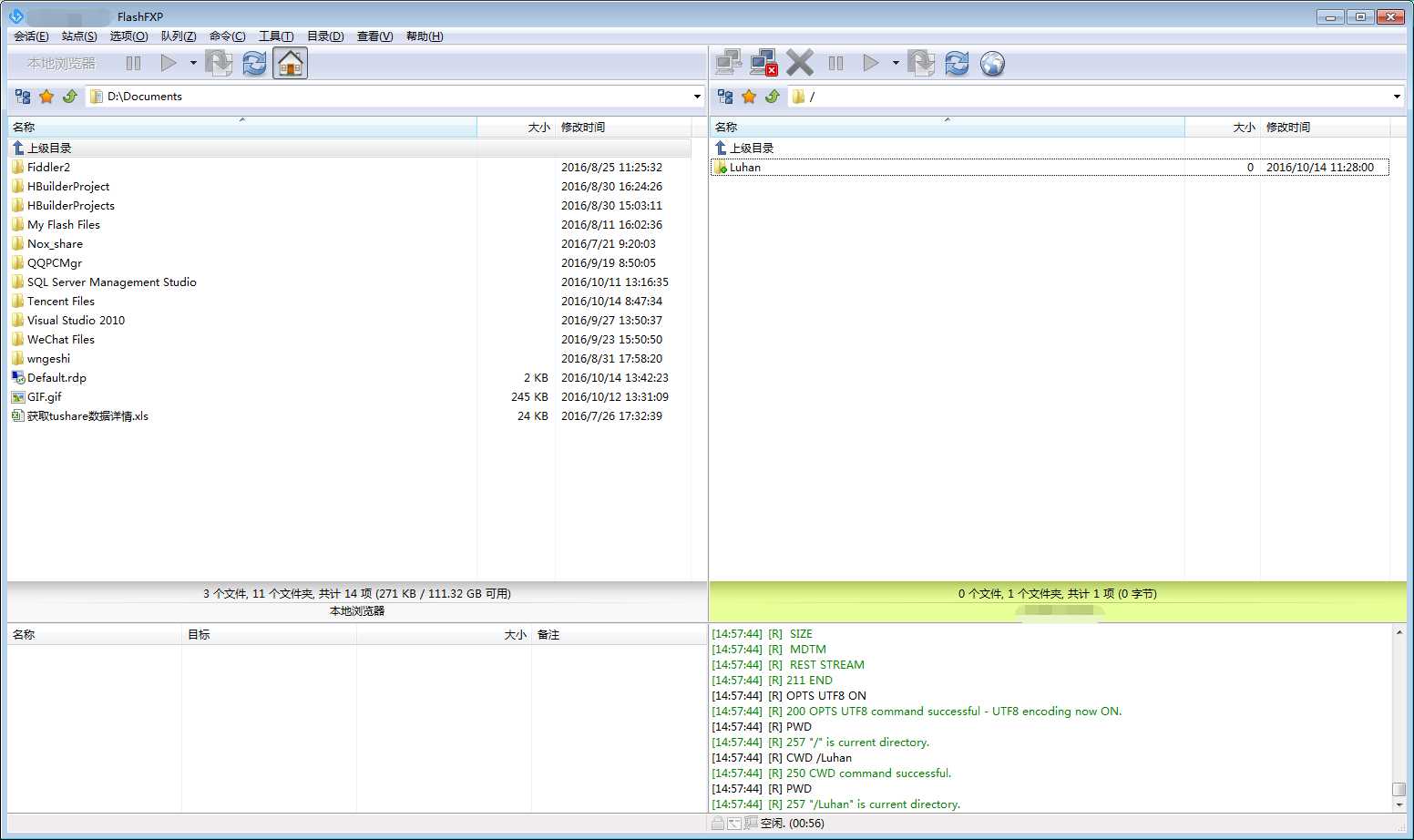1414x840 pixels.
Task: Click the padlock icon in status bar
Action: pos(718,823)
